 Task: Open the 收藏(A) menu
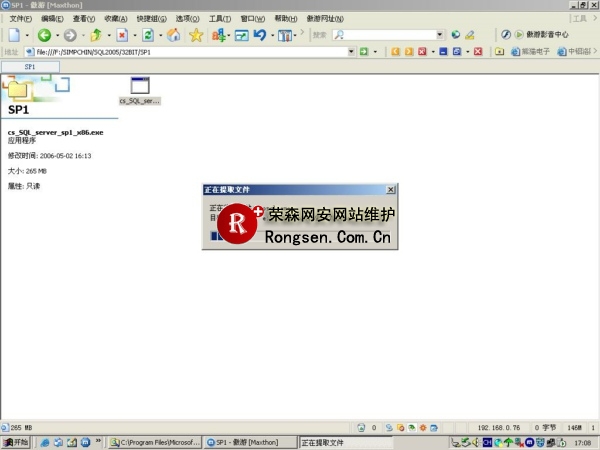(x=117, y=19)
